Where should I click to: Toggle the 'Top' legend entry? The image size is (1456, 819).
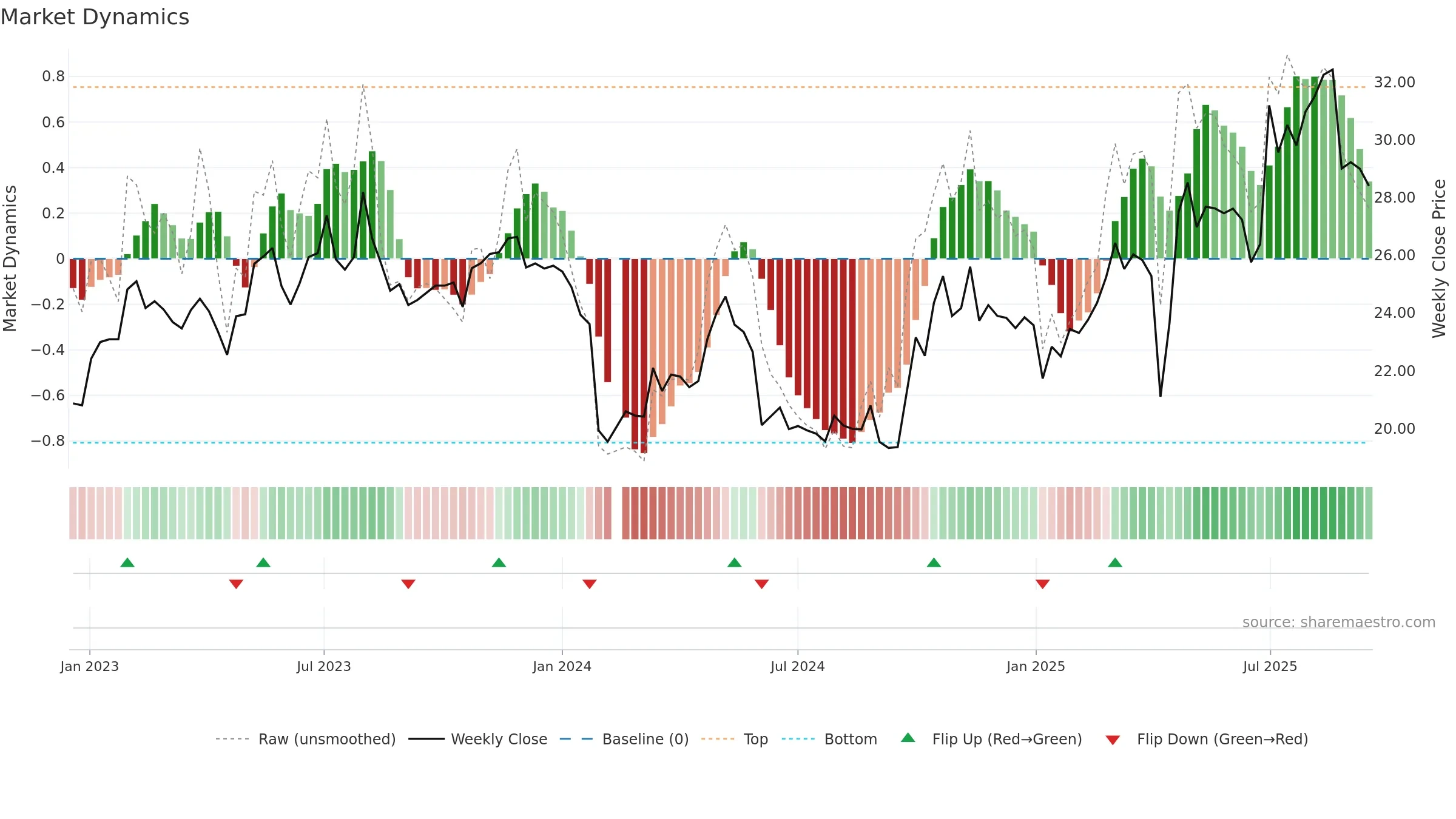pos(735,739)
